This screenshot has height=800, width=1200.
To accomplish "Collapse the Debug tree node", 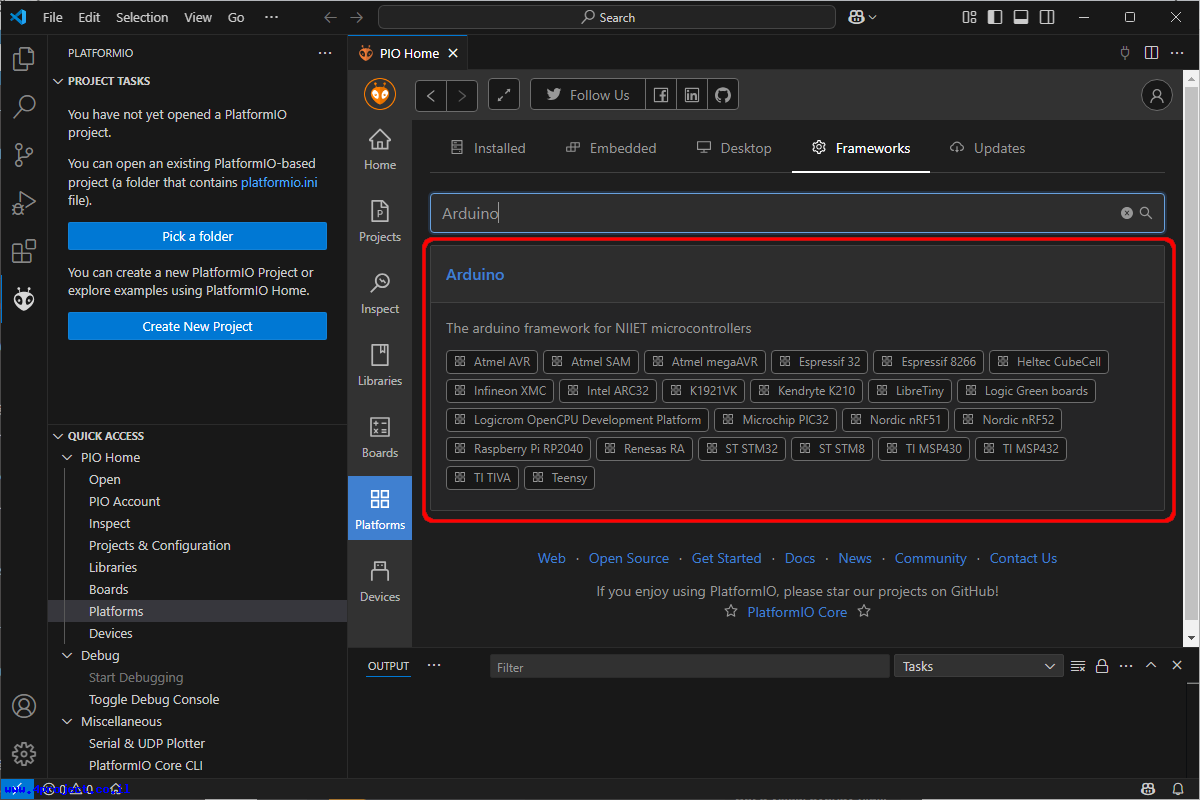I will (x=68, y=656).
